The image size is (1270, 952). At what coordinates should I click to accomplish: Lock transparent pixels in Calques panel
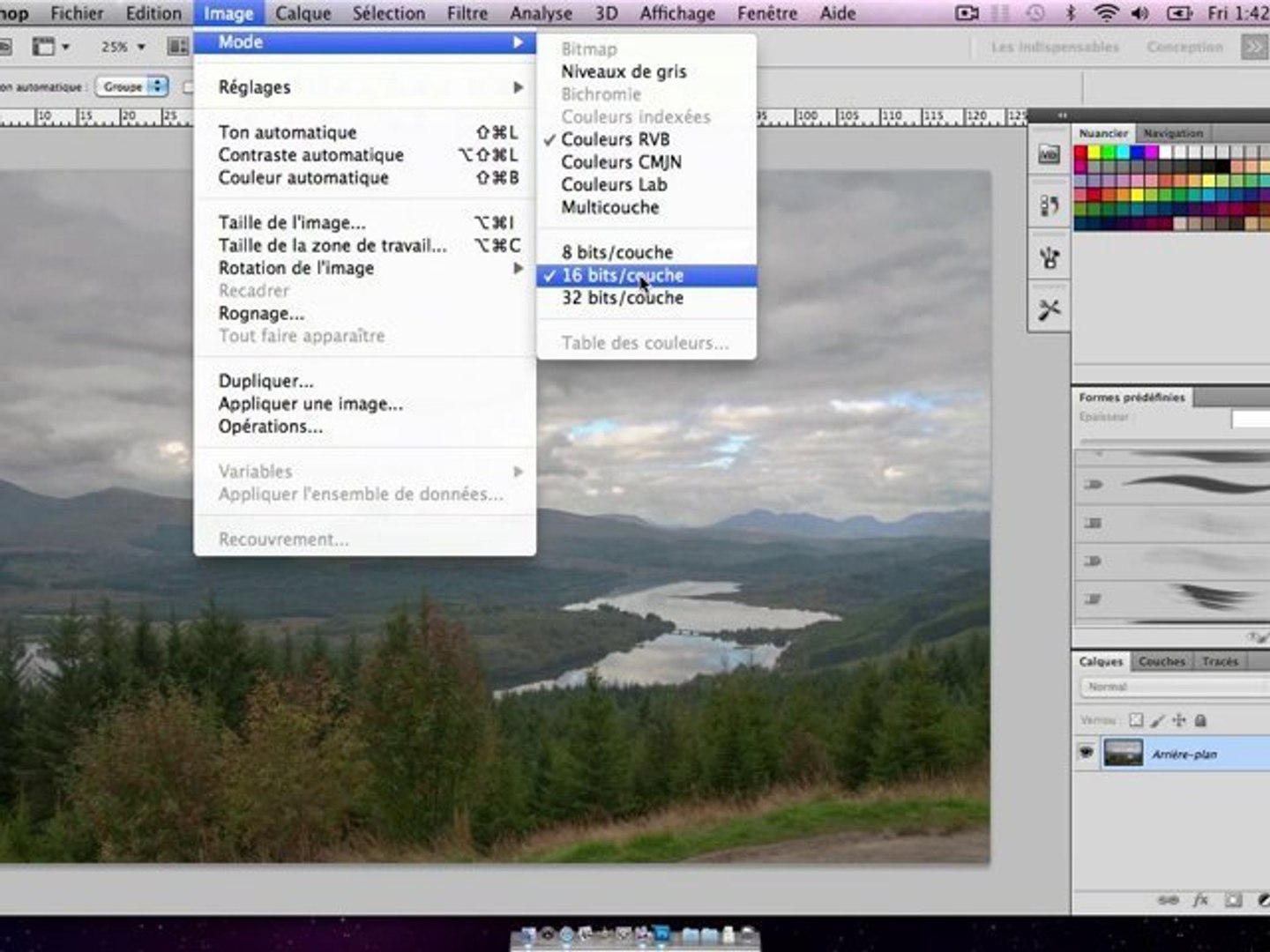pos(1136,720)
